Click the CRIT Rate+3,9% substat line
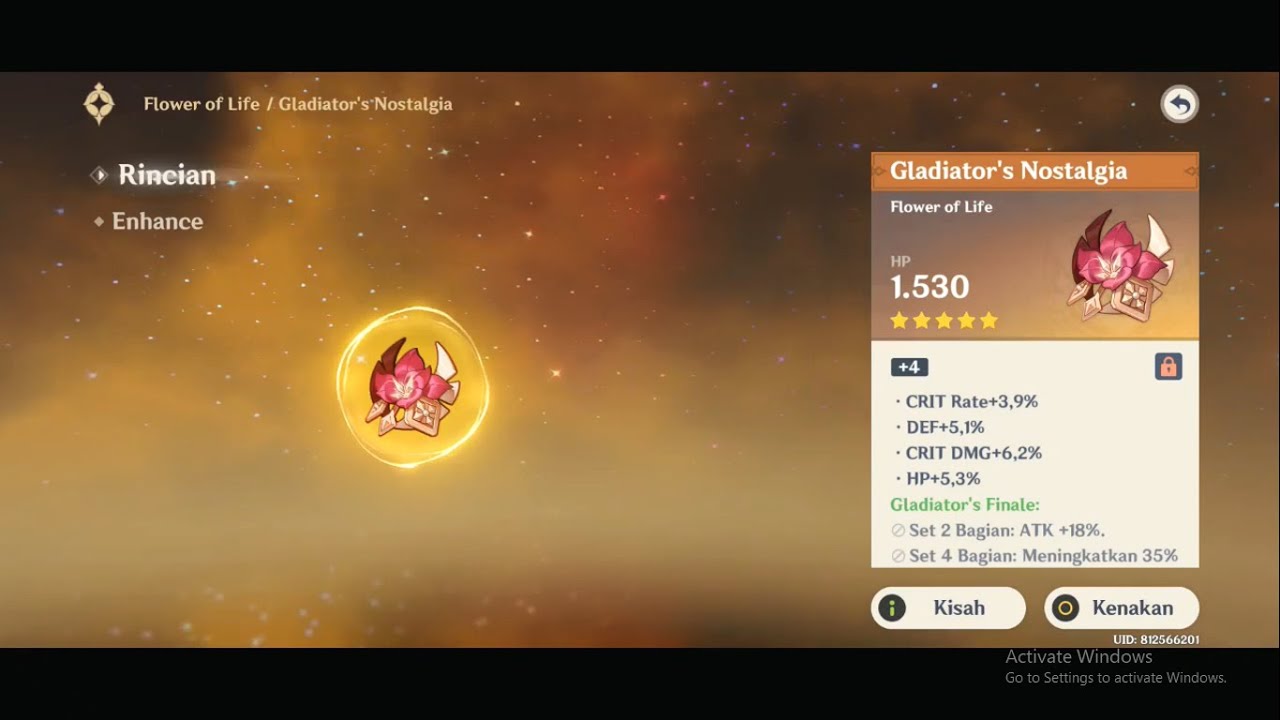Screen dimensions: 1280x720 pos(967,401)
